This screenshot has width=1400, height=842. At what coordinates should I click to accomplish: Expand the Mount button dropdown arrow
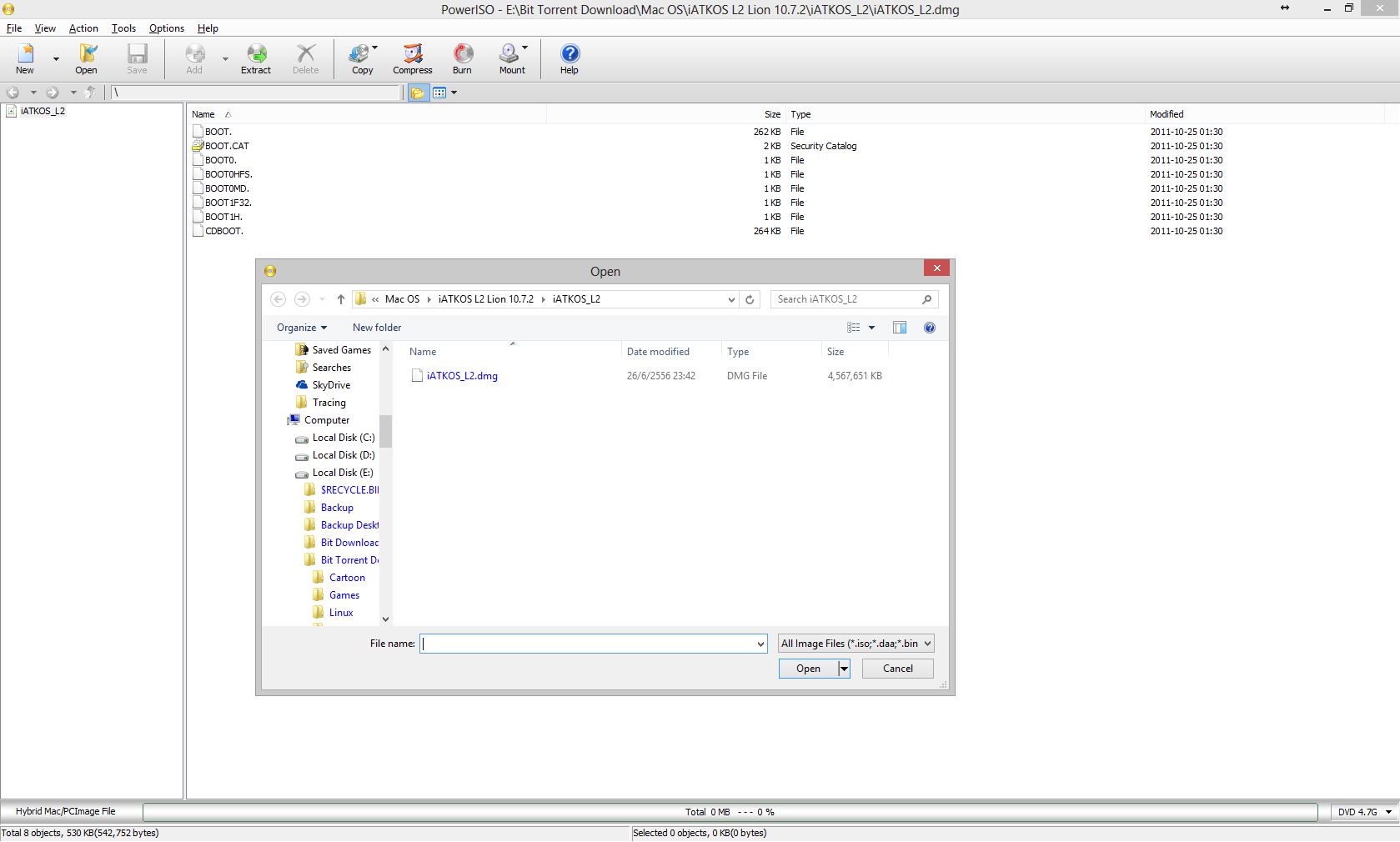(x=524, y=48)
